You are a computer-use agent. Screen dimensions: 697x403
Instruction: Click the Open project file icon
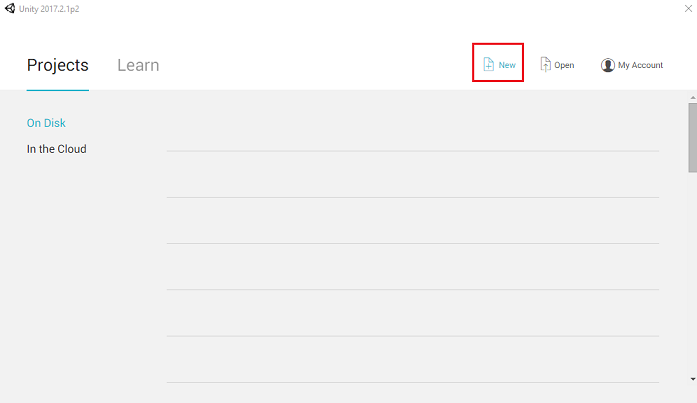coord(545,64)
